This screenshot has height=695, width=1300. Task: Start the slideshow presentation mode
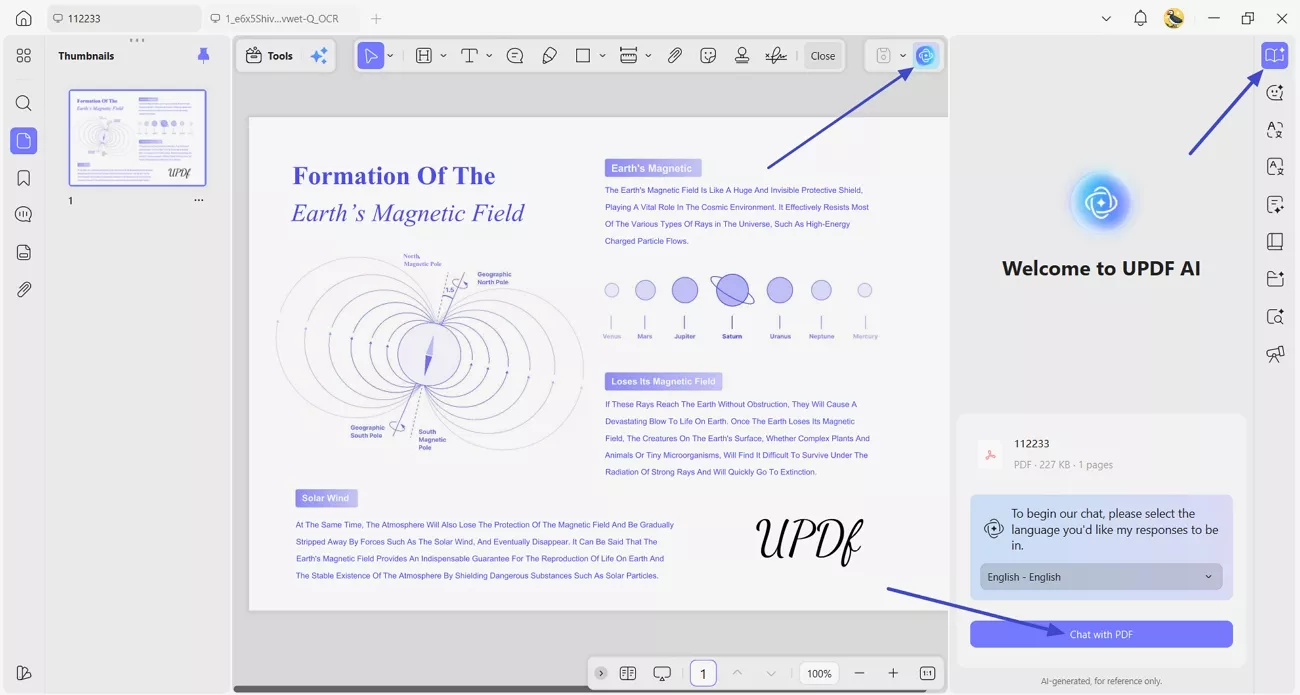662,673
